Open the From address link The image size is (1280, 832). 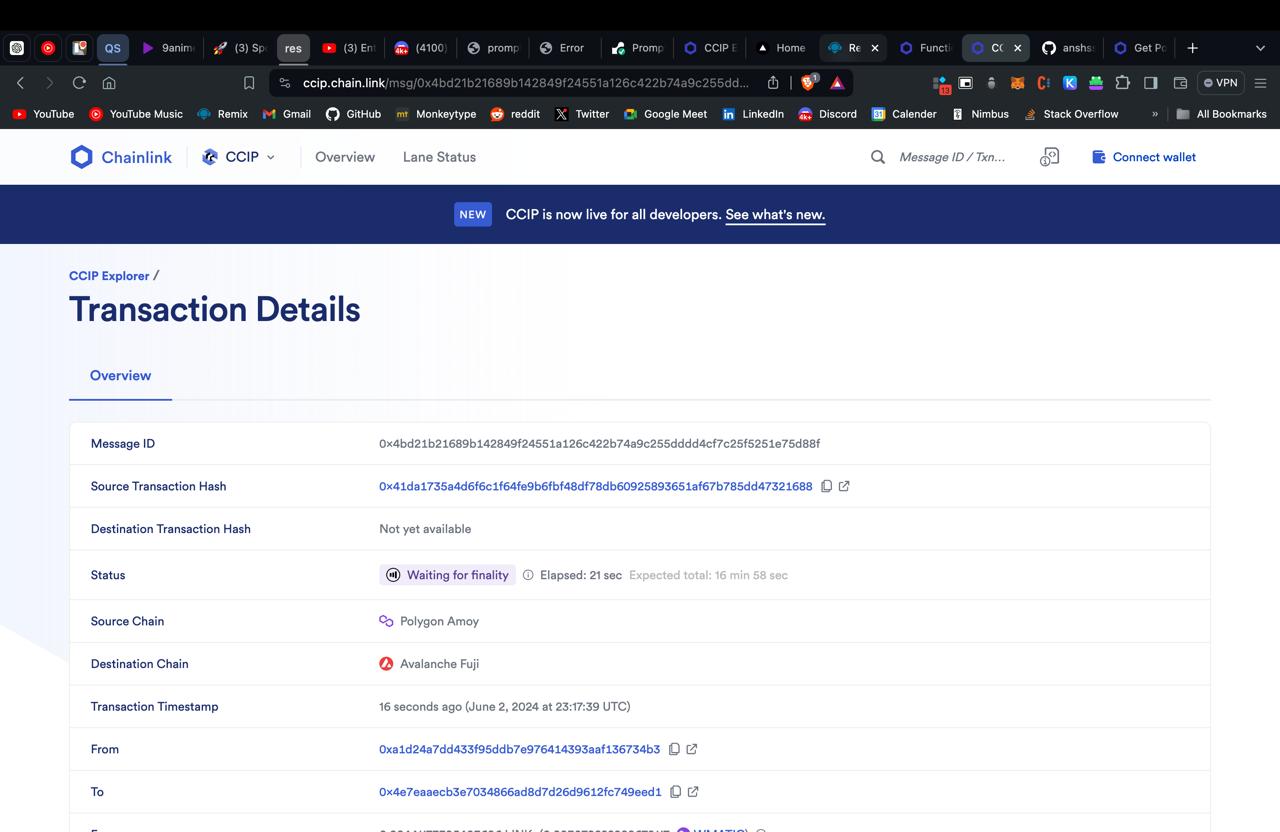(519, 749)
